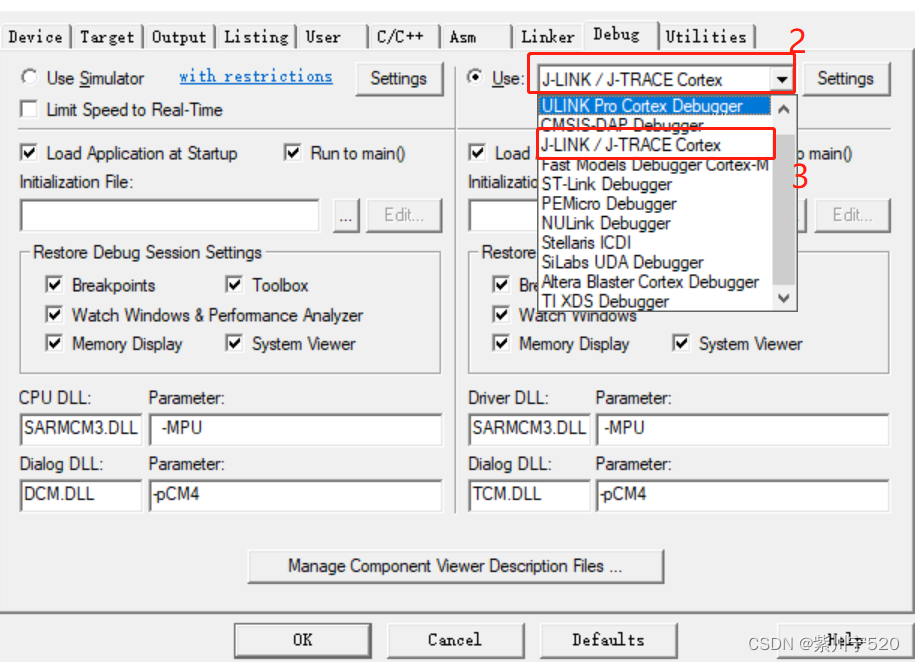Toggle hardware side Watch Windows checkbox
This screenshot has width=915, height=662.
coord(501,315)
